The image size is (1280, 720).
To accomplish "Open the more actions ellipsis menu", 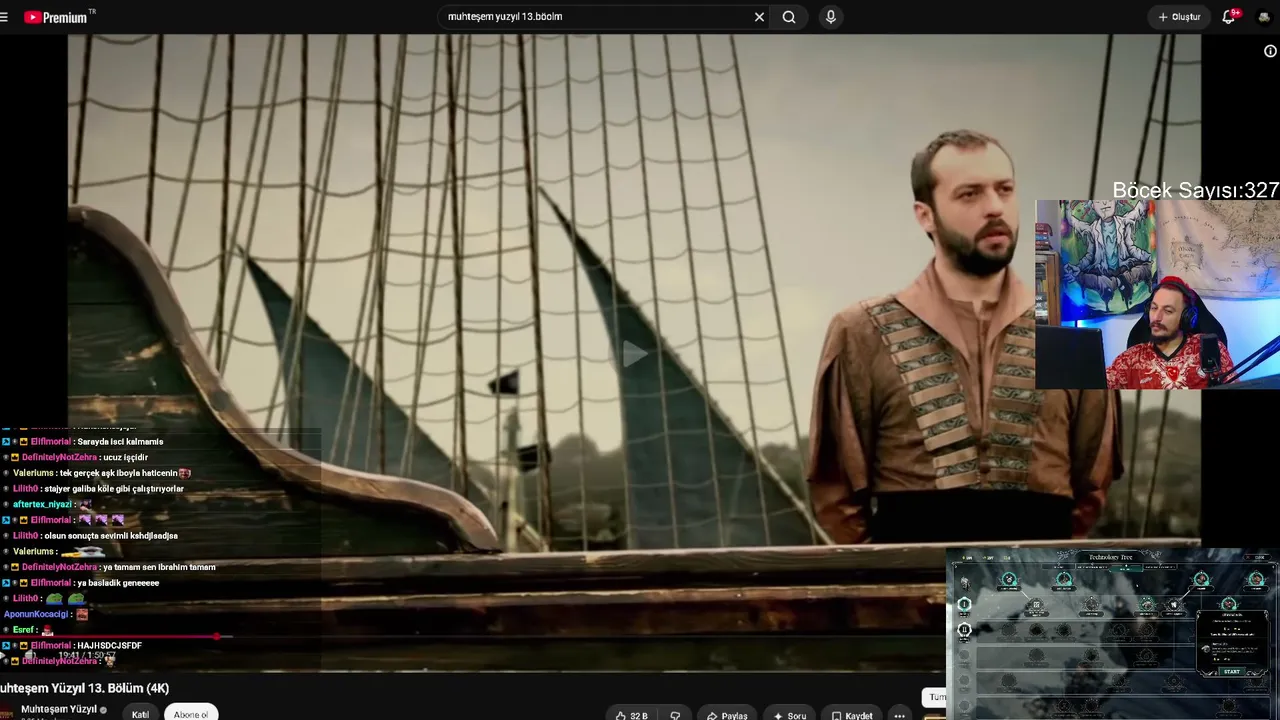I will click(900, 715).
